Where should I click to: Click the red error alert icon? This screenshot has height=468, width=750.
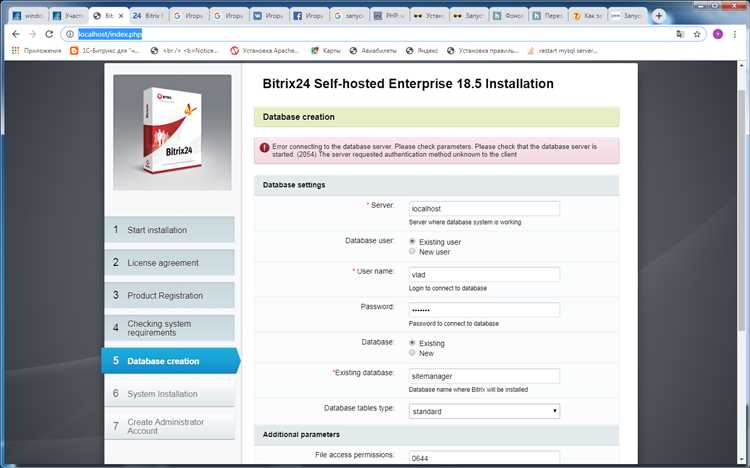coord(265,147)
